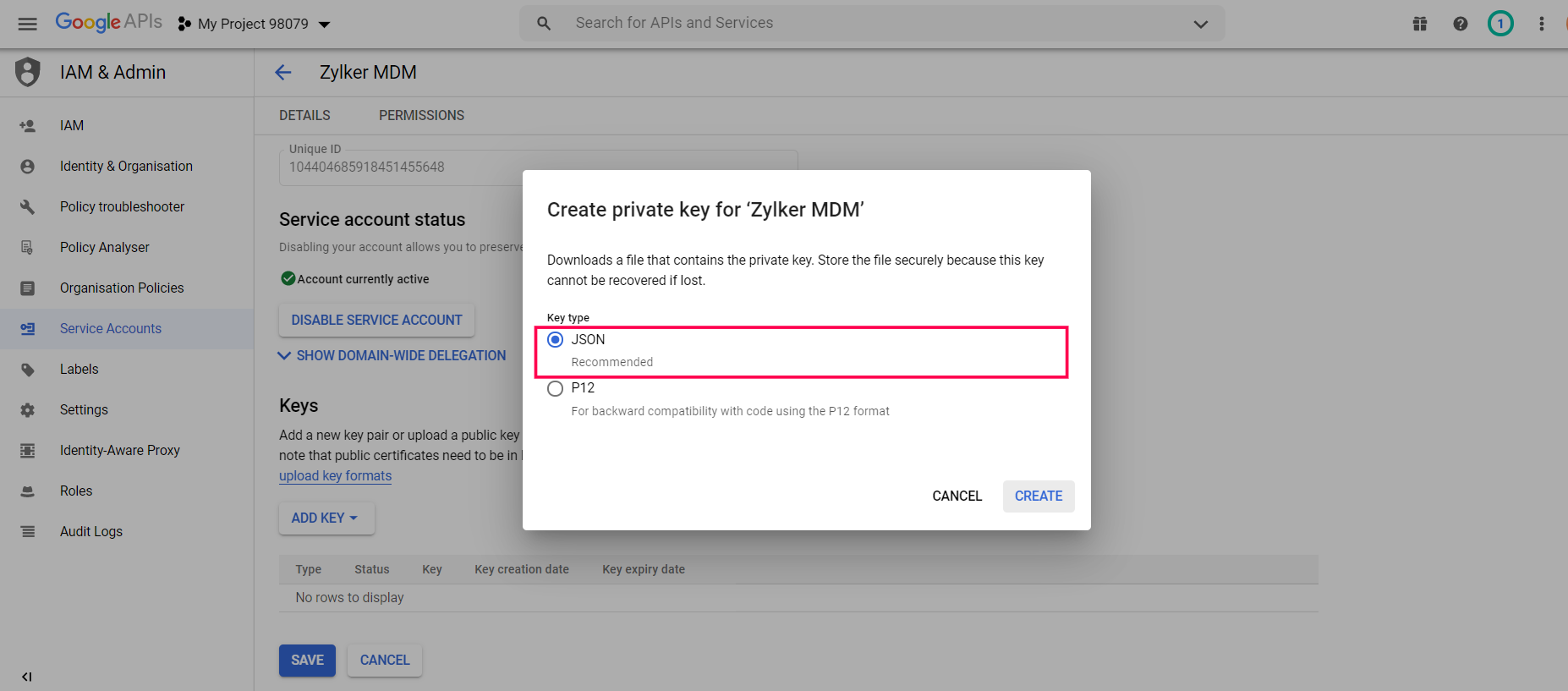Select the P12 key type radio button
The image size is (1568, 691).
pyautogui.click(x=556, y=389)
